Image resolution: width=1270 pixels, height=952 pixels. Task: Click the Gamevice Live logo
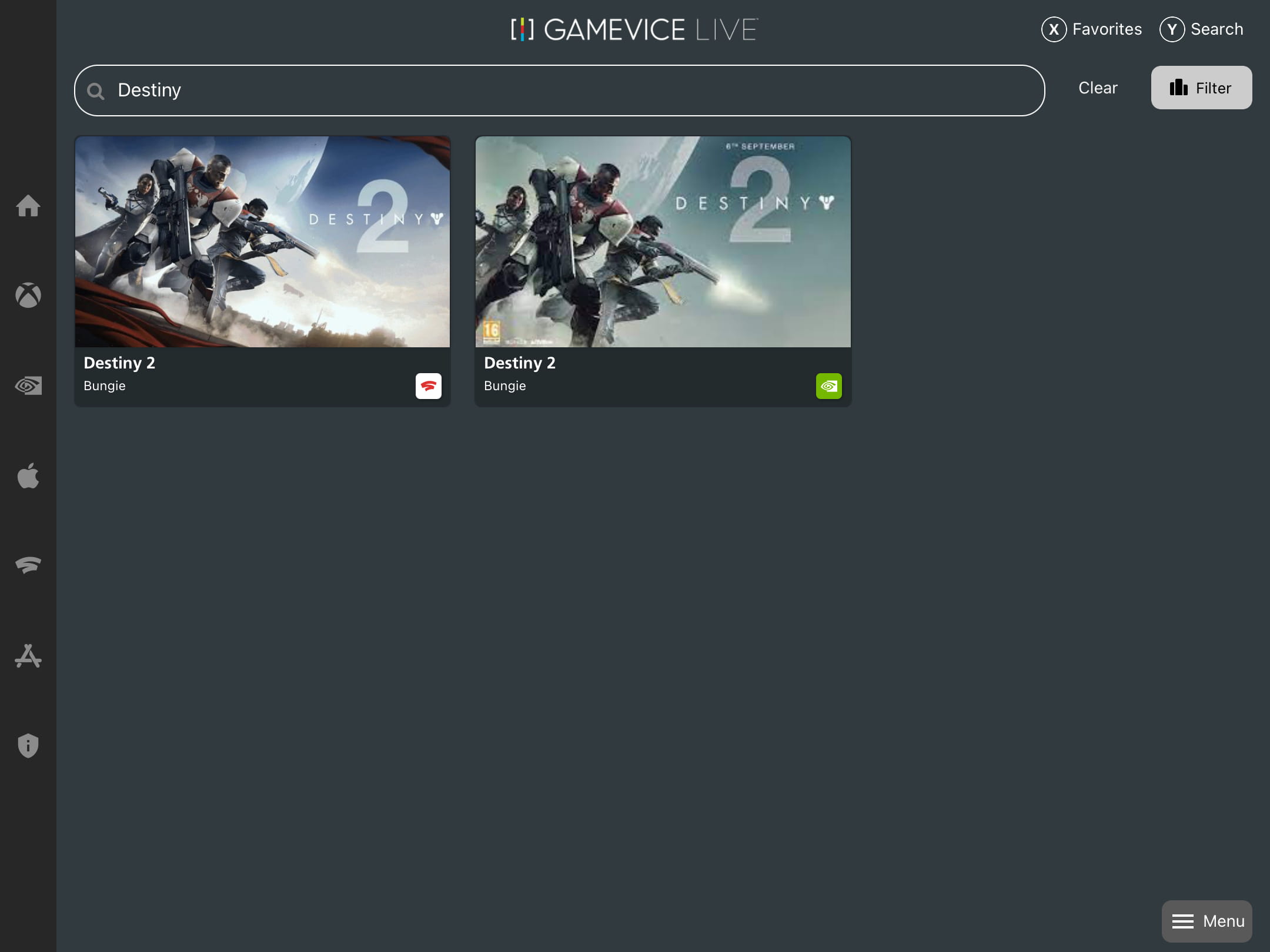click(x=634, y=29)
